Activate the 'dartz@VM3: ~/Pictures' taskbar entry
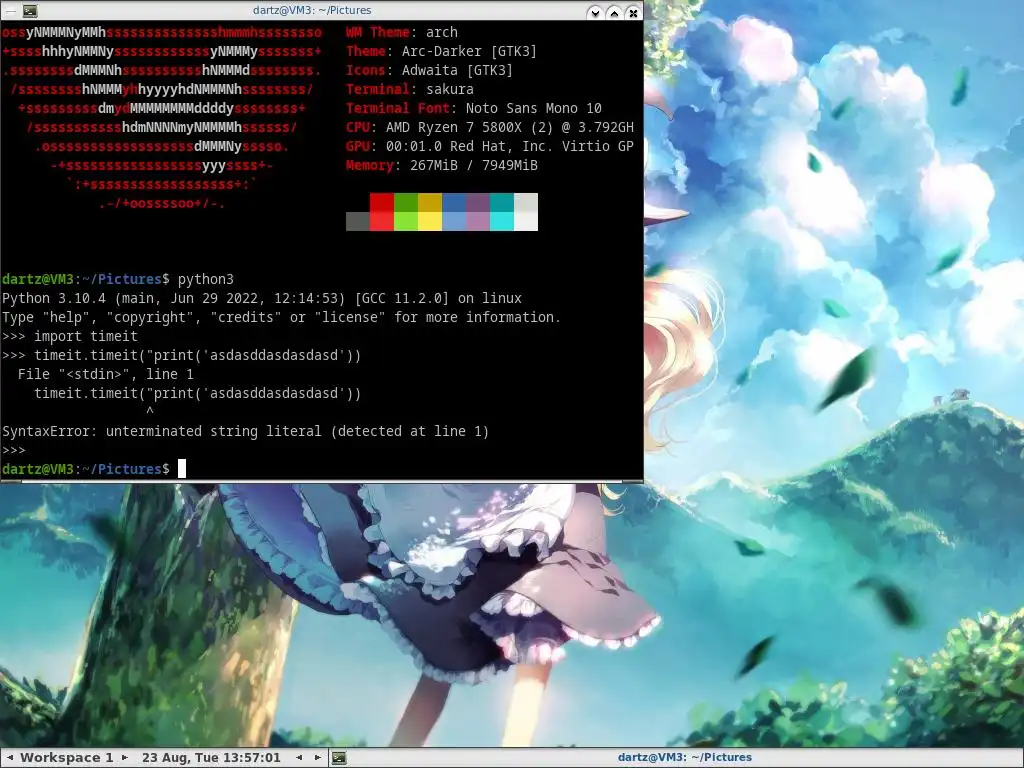 684,758
